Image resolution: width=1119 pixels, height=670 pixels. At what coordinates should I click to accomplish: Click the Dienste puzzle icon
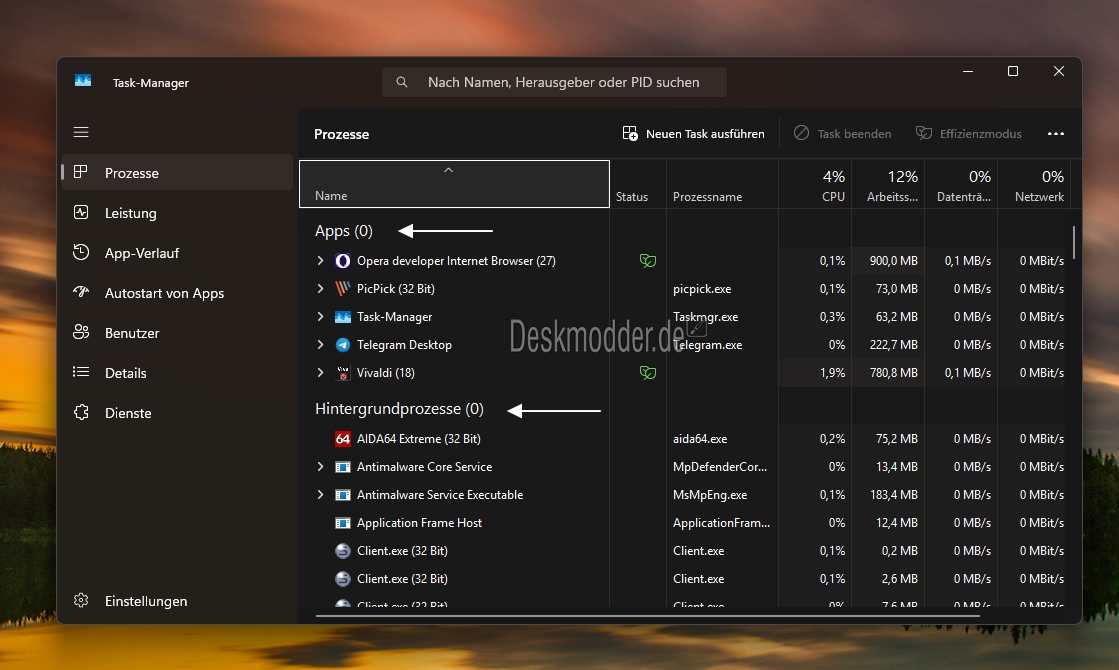coord(81,412)
